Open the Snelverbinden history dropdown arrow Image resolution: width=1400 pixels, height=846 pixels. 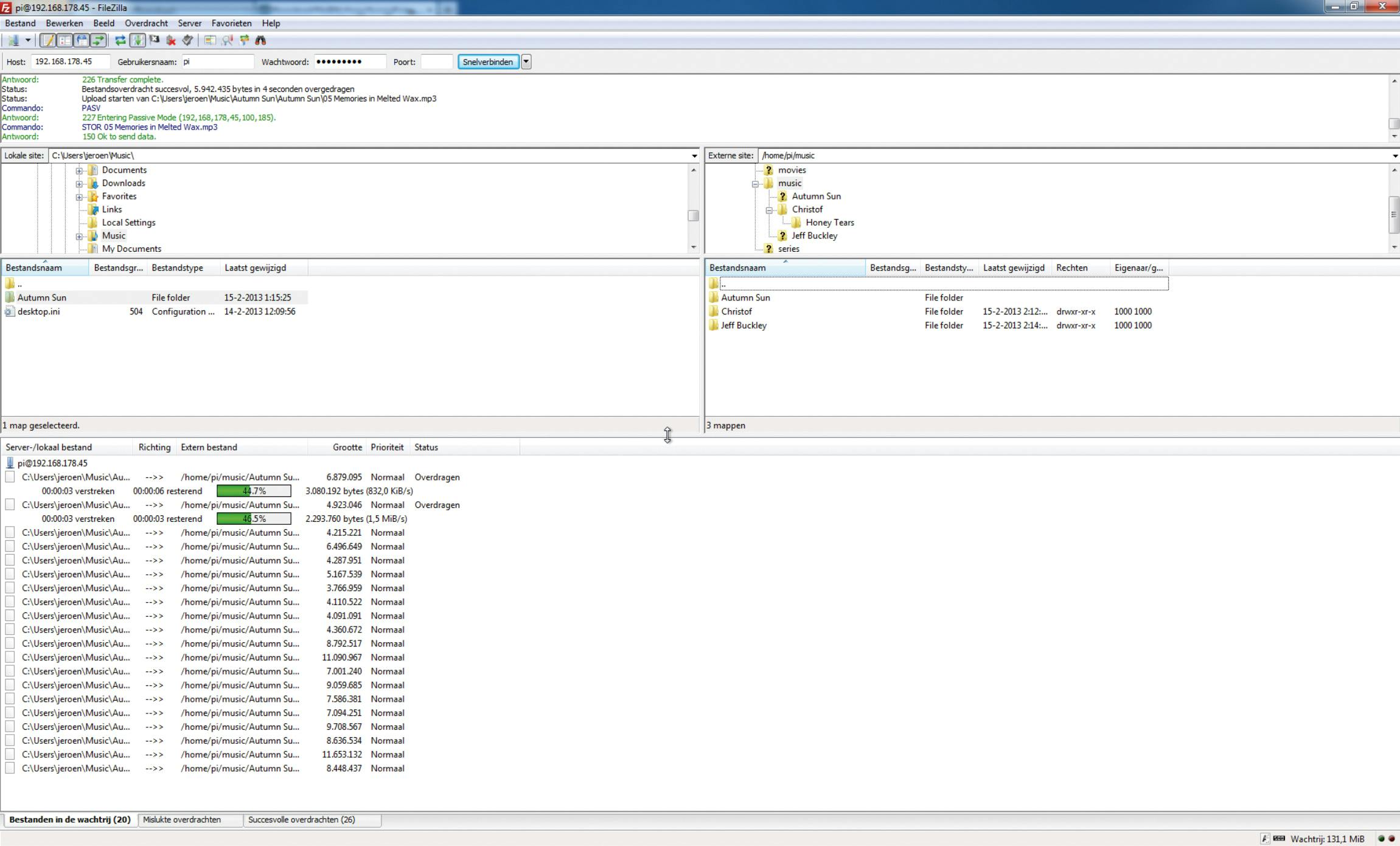pos(526,61)
